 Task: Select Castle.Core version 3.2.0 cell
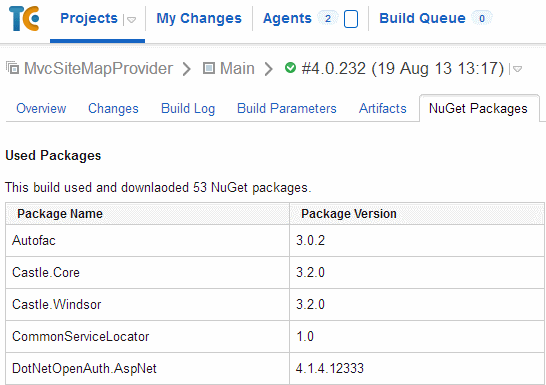[x=417, y=273]
